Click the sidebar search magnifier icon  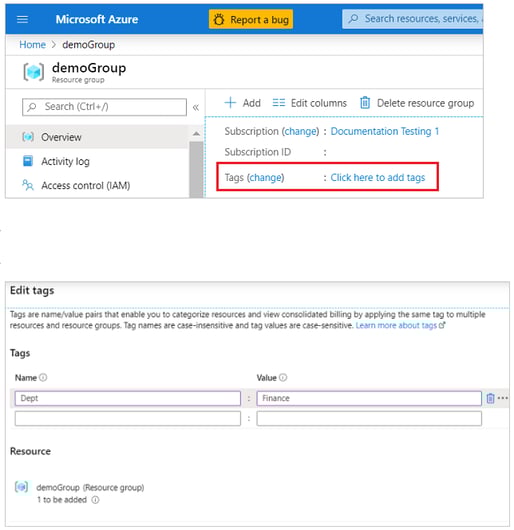coord(32,107)
